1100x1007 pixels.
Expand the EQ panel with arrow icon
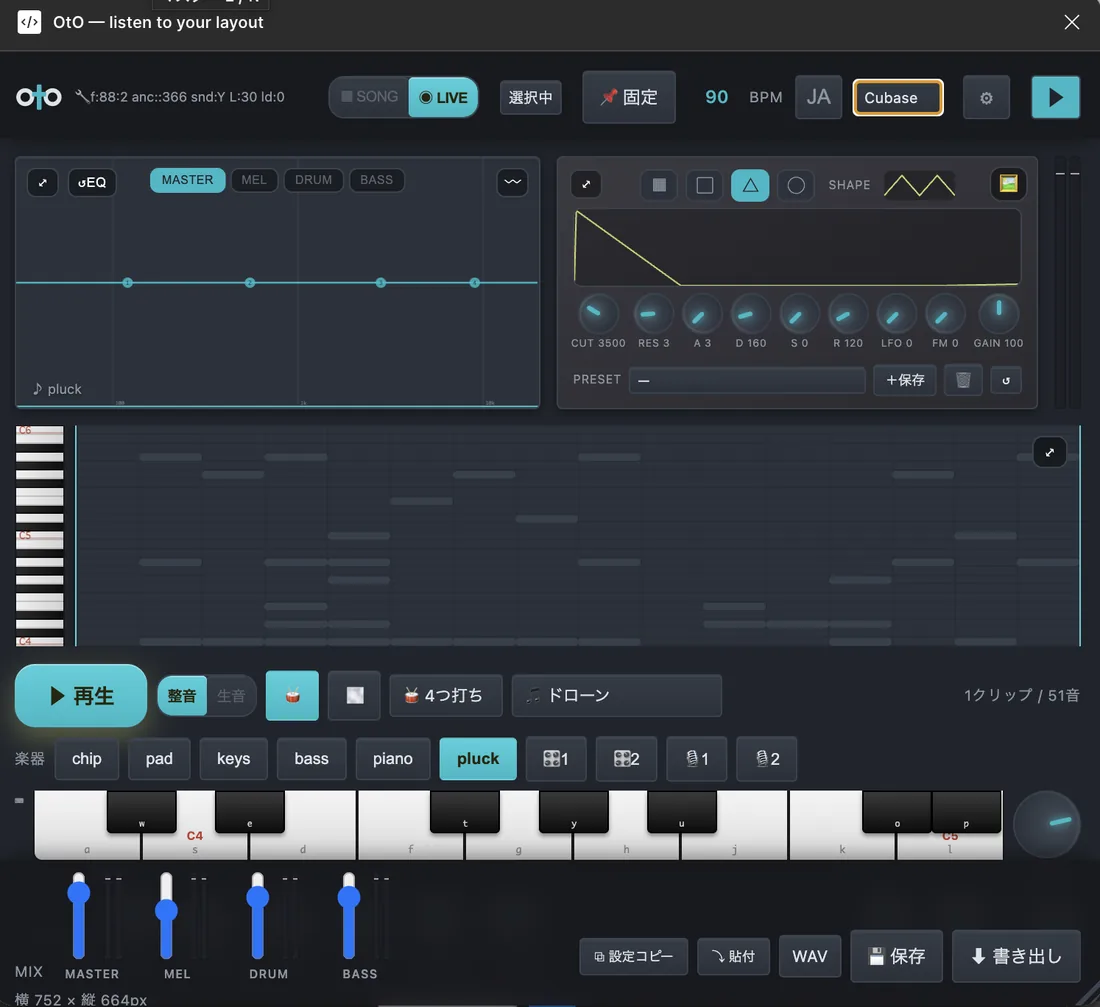[43, 182]
